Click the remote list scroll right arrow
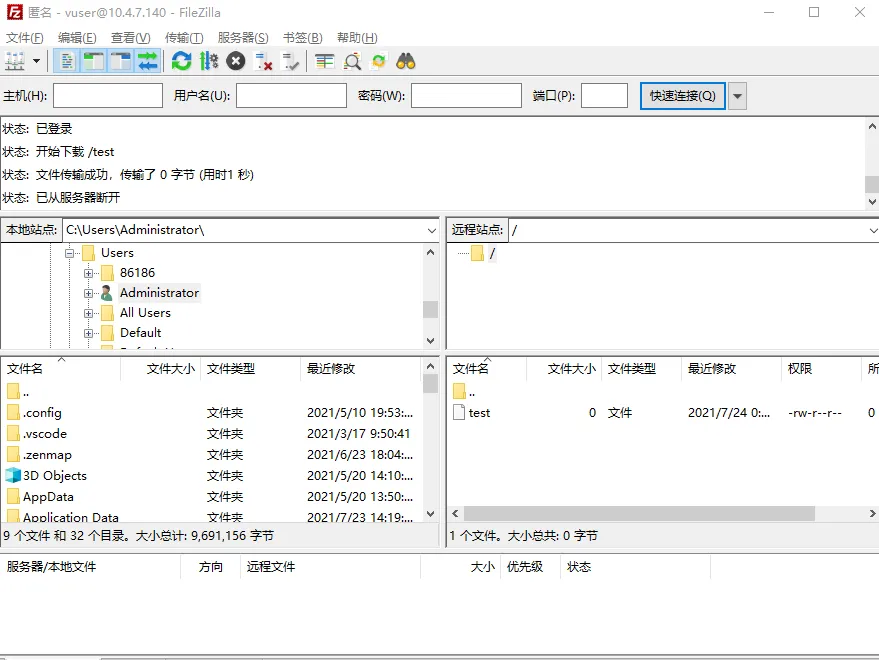879x660 pixels. click(872, 513)
